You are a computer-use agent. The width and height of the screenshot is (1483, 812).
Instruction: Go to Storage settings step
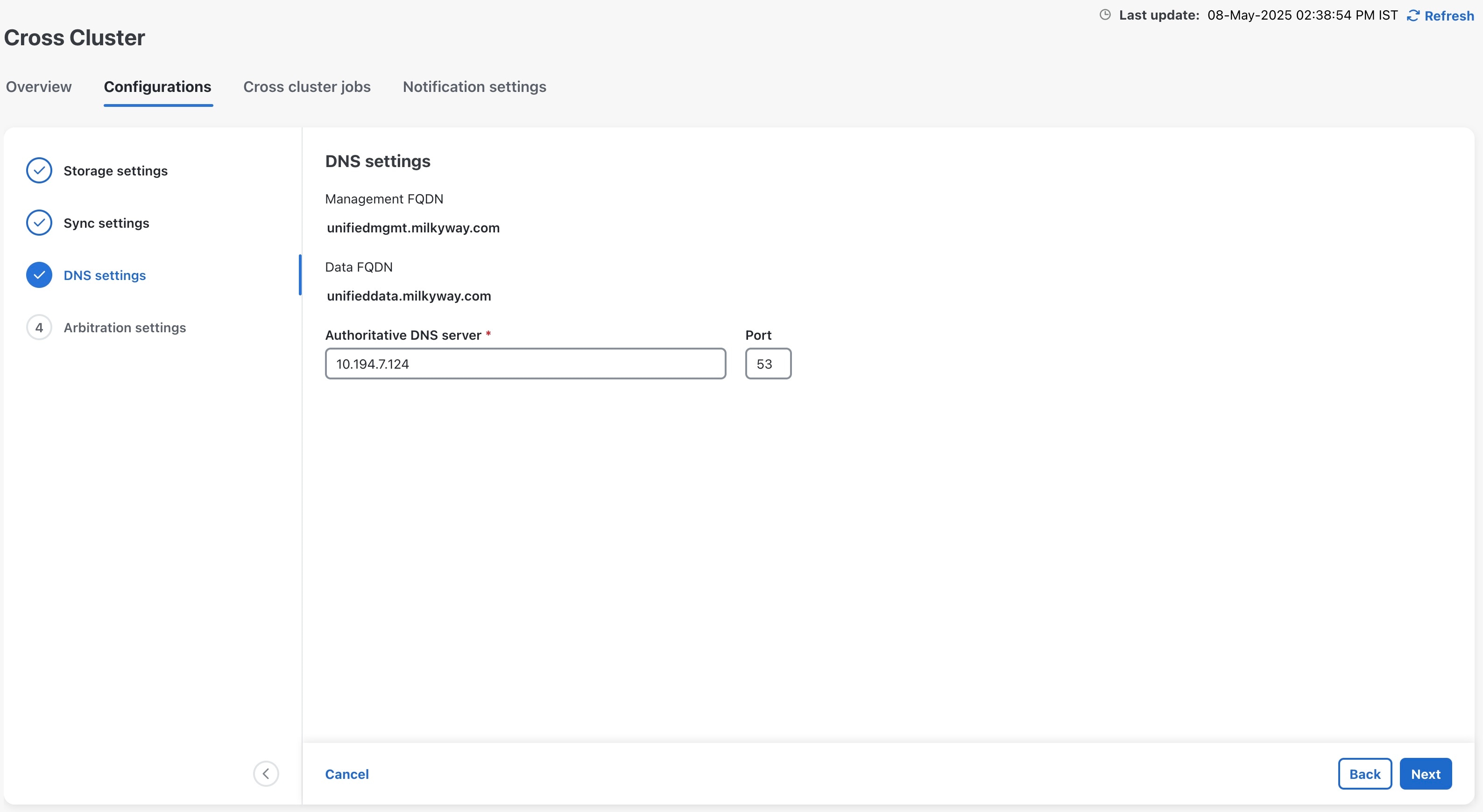tap(116, 171)
